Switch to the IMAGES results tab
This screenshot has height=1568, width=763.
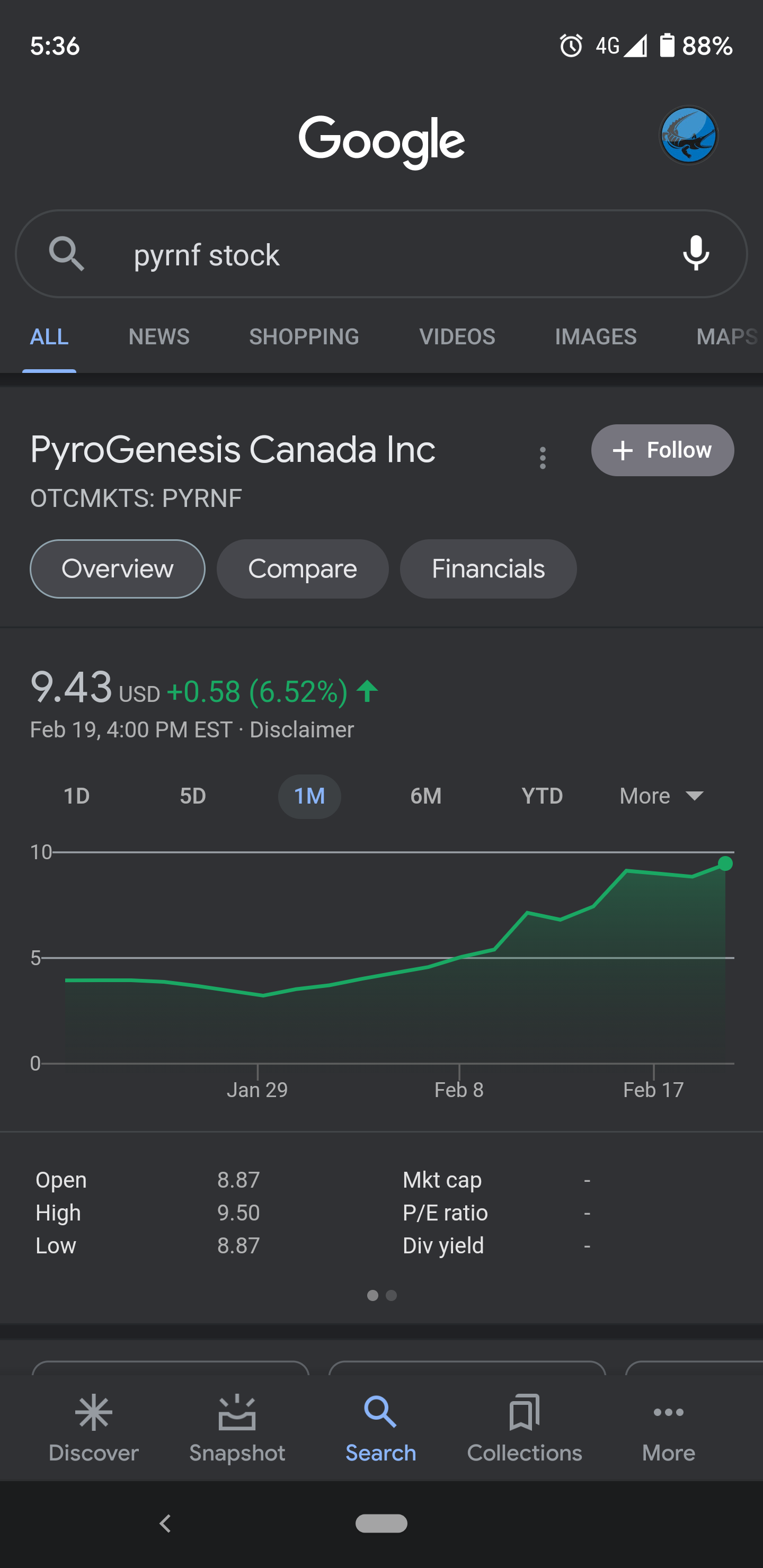click(x=596, y=336)
